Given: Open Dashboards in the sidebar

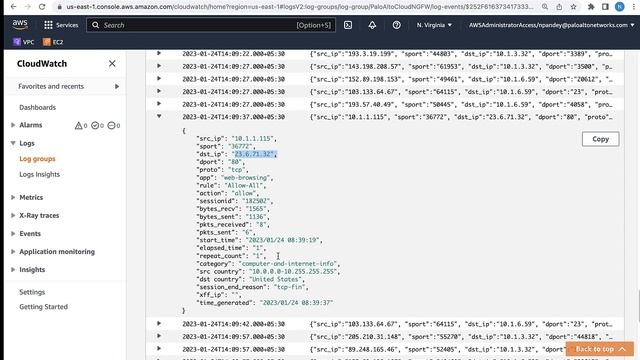Looking at the screenshot, I should (x=38, y=107).
